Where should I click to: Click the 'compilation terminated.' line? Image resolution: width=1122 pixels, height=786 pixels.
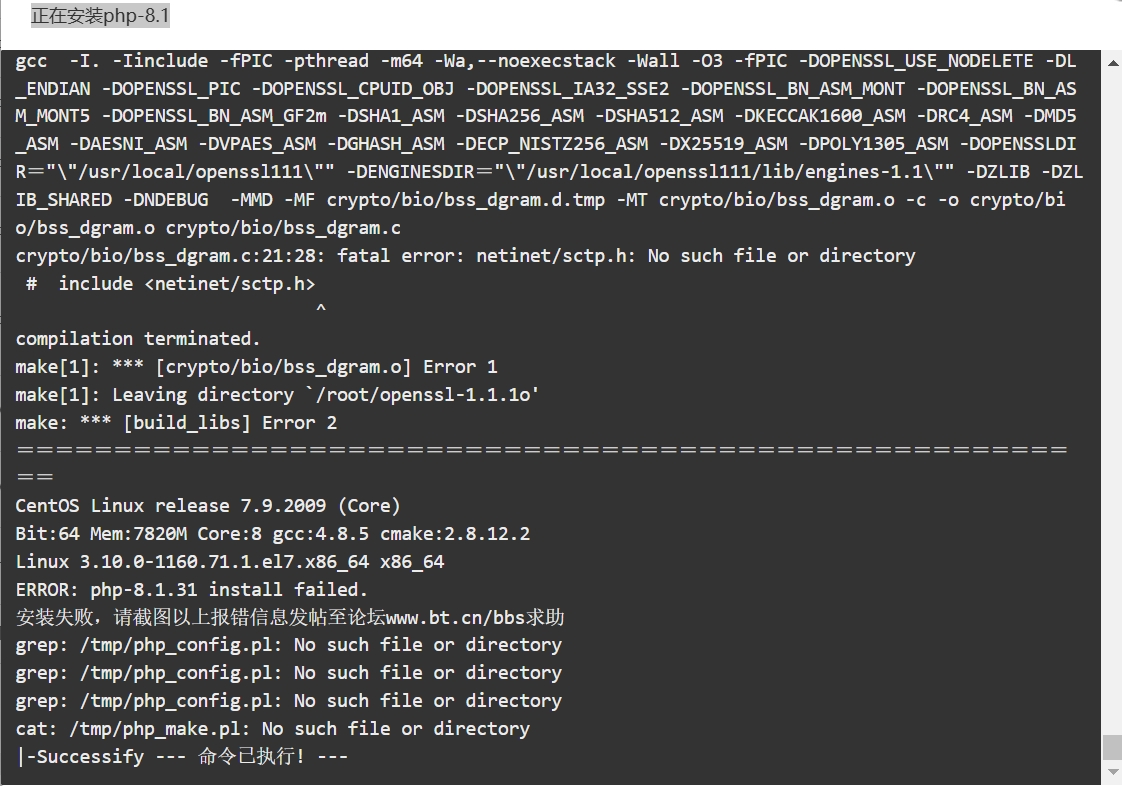click(138, 339)
